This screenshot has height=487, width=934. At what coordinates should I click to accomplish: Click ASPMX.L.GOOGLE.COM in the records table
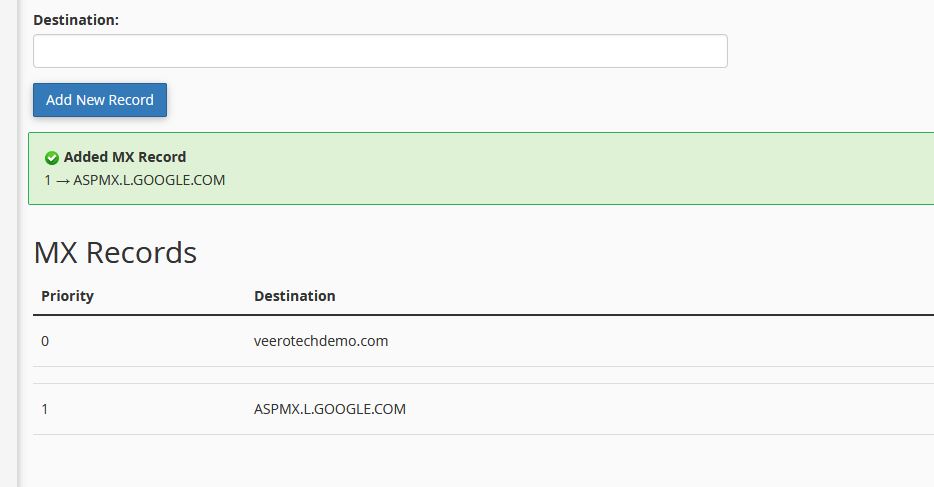330,409
